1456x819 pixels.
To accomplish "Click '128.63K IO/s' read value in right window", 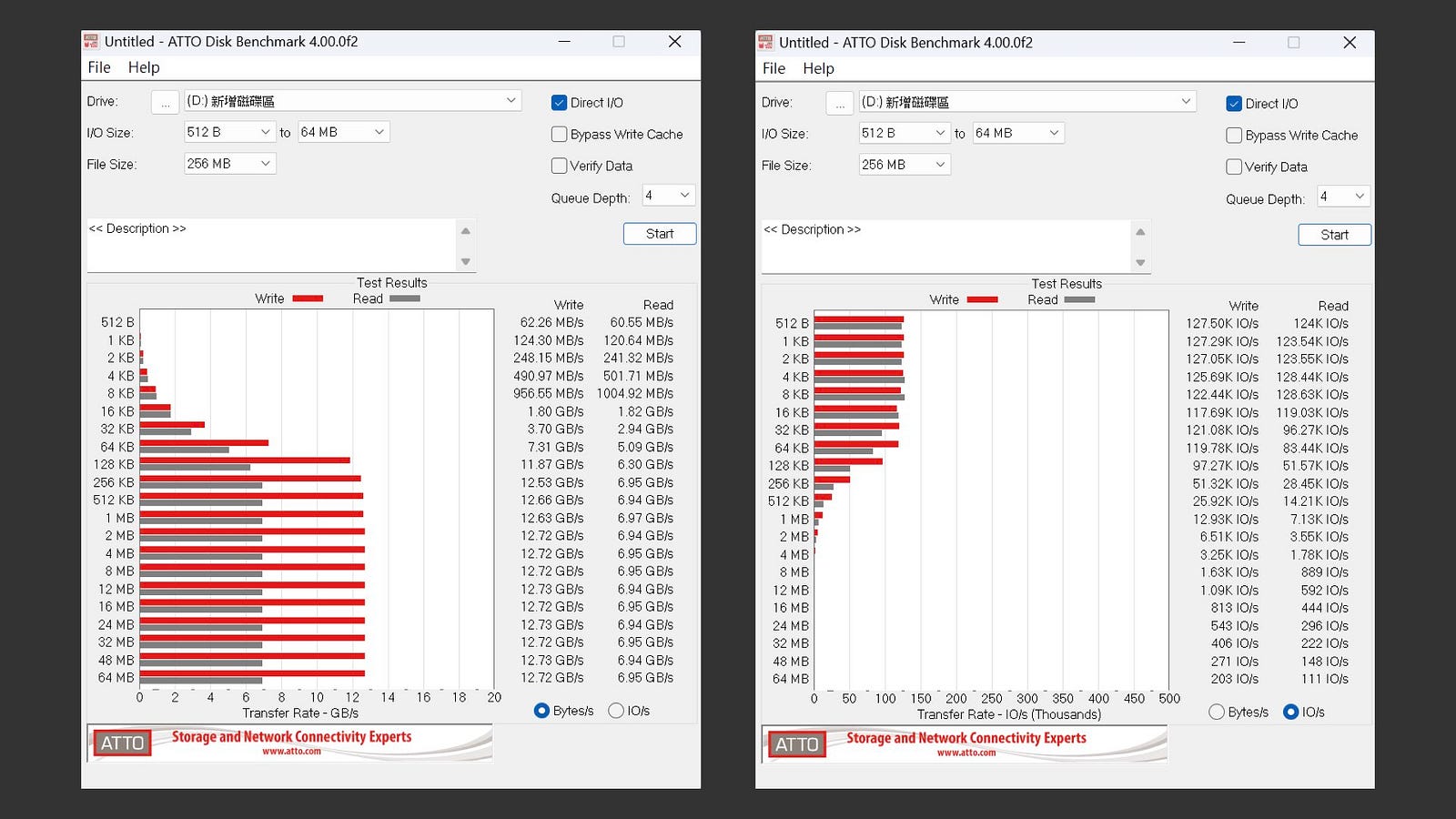I will click(x=1312, y=394).
